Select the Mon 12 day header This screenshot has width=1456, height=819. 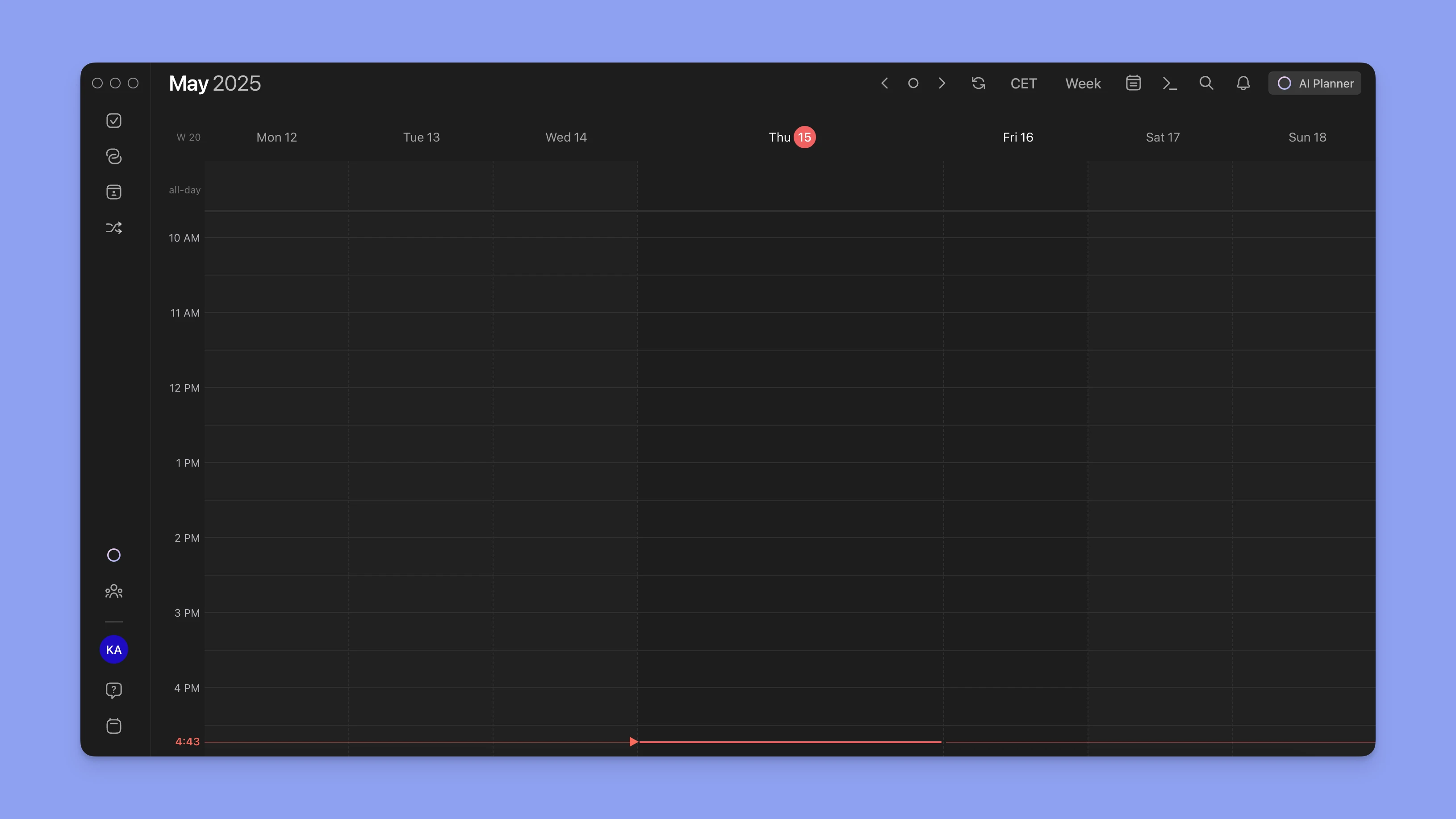point(276,138)
